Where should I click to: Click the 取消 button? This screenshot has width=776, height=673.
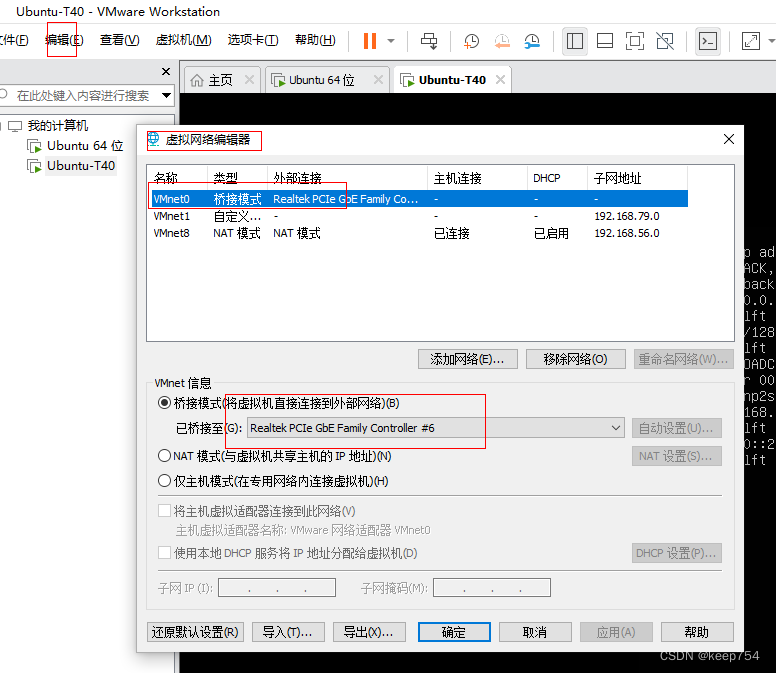tap(535, 632)
